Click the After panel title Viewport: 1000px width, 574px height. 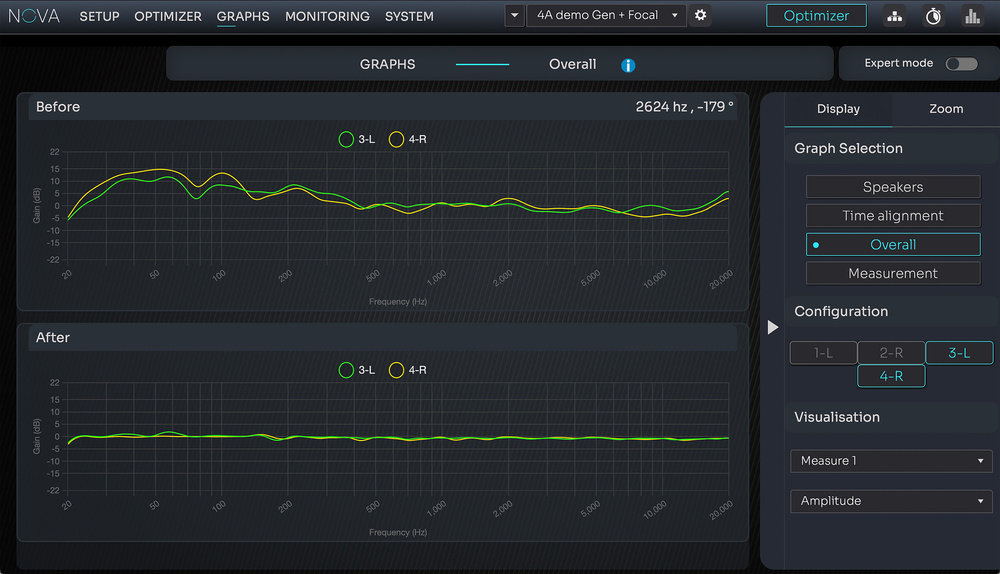tap(53, 338)
